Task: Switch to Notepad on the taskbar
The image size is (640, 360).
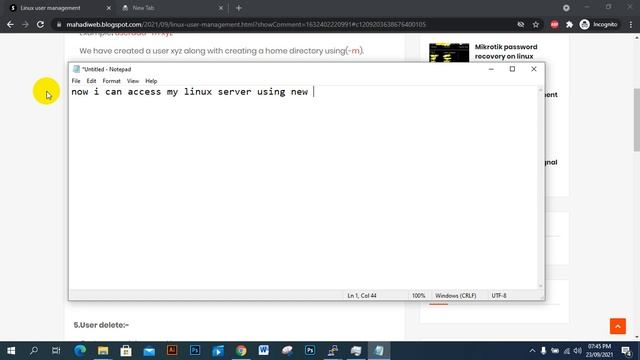Action: (x=379, y=351)
